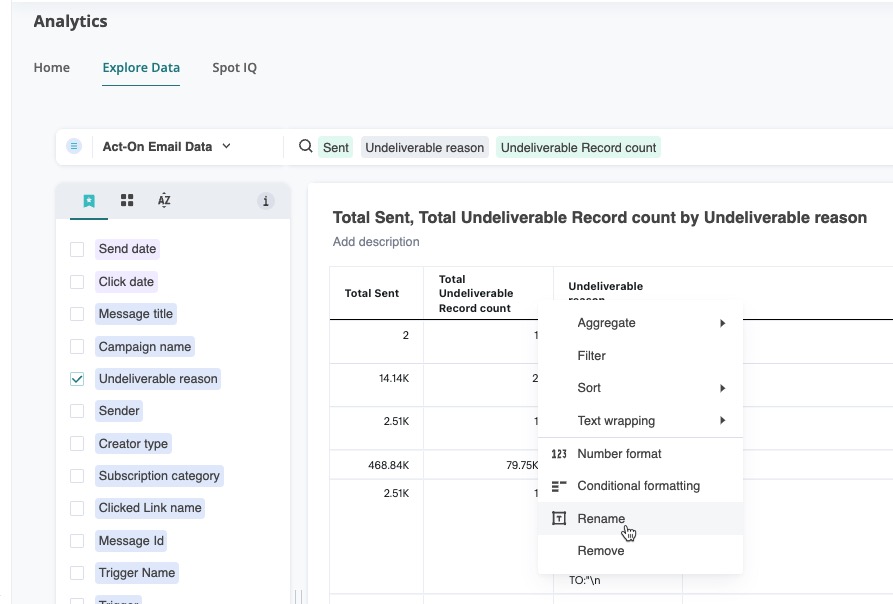Check the Subscription category checkbox

click(77, 476)
